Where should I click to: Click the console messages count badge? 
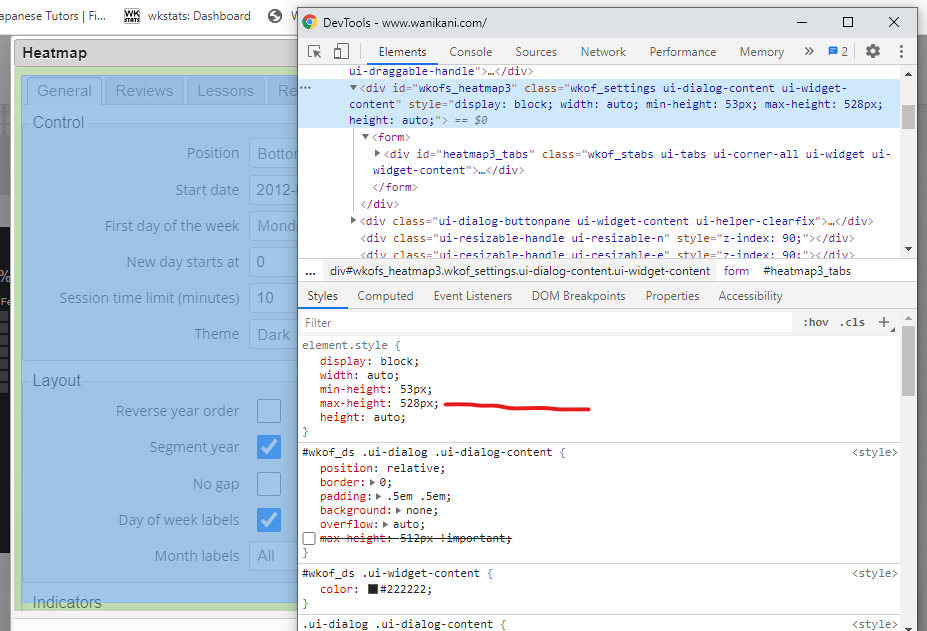click(838, 52)
